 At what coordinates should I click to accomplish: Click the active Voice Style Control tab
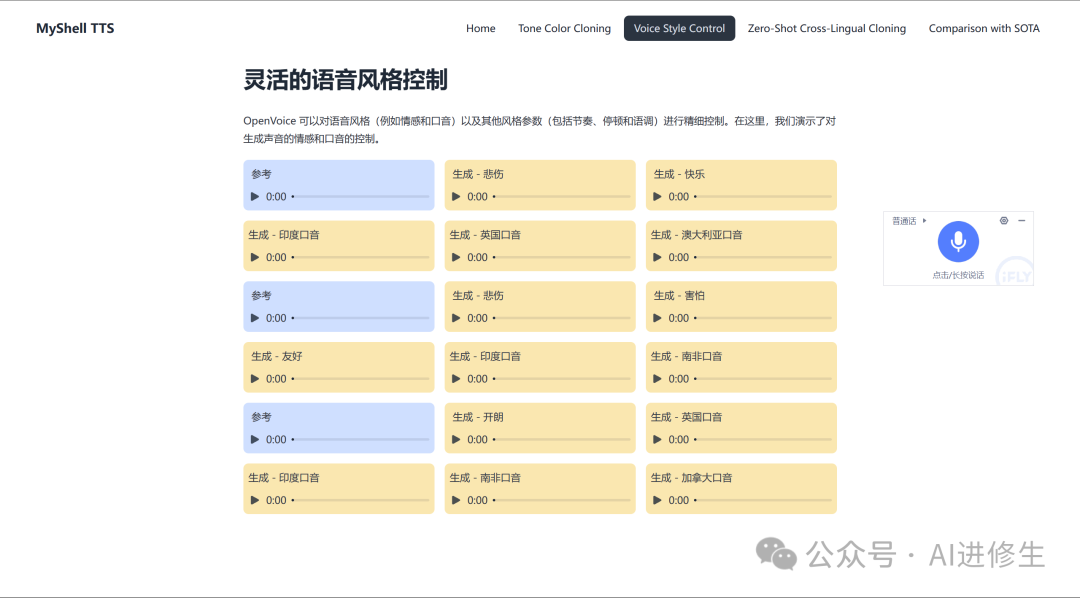(x=679, y=28)
